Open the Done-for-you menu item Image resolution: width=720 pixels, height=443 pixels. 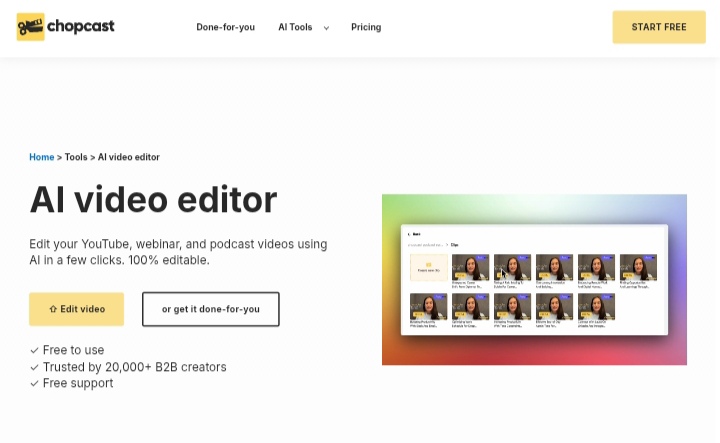[225, 27]
